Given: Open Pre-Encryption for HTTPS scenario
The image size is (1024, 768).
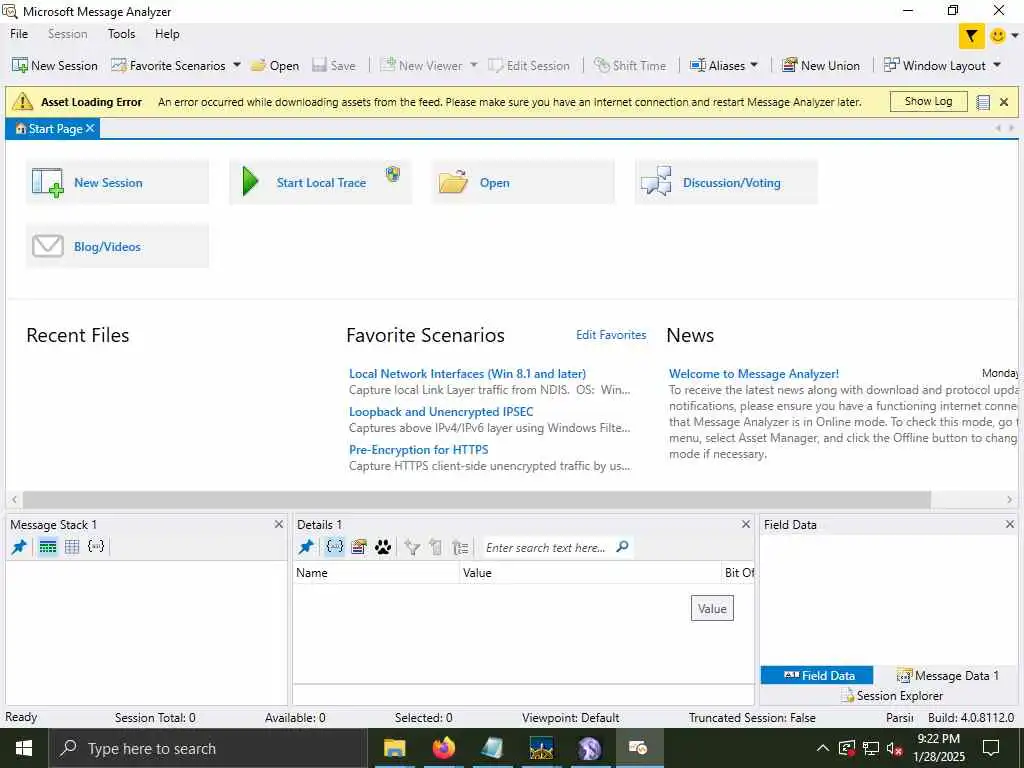Looking at the screenshot, I should tap(418, 449).
